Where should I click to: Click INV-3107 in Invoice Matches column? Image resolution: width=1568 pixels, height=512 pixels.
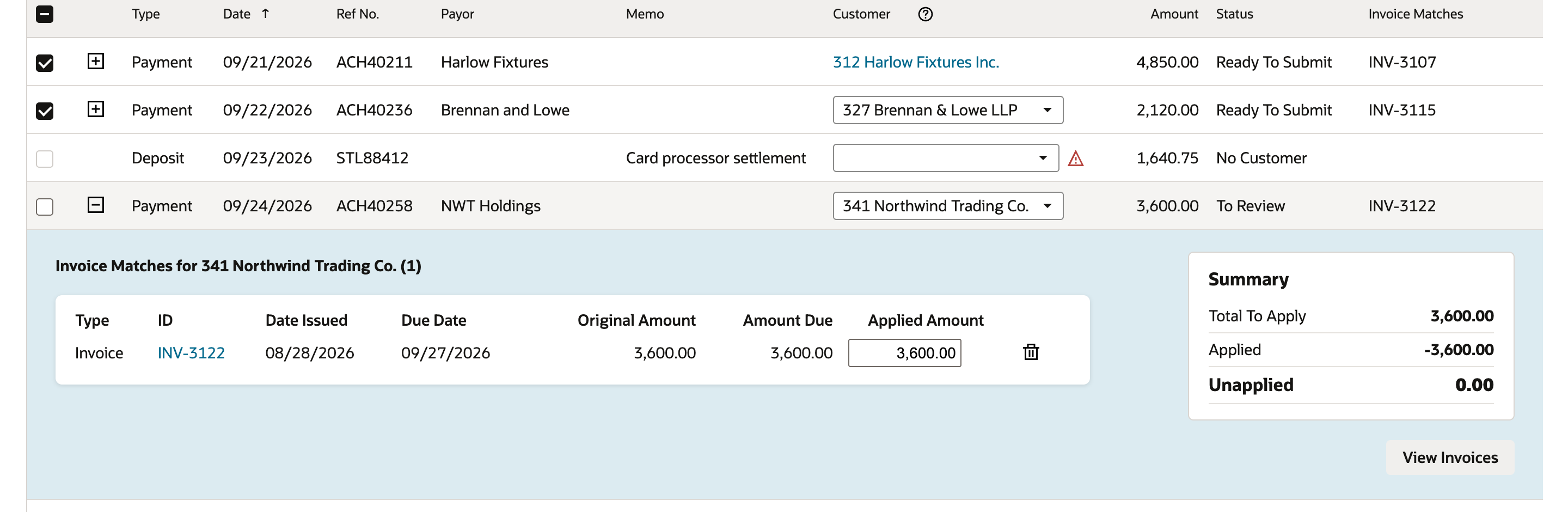[1402, 62]
